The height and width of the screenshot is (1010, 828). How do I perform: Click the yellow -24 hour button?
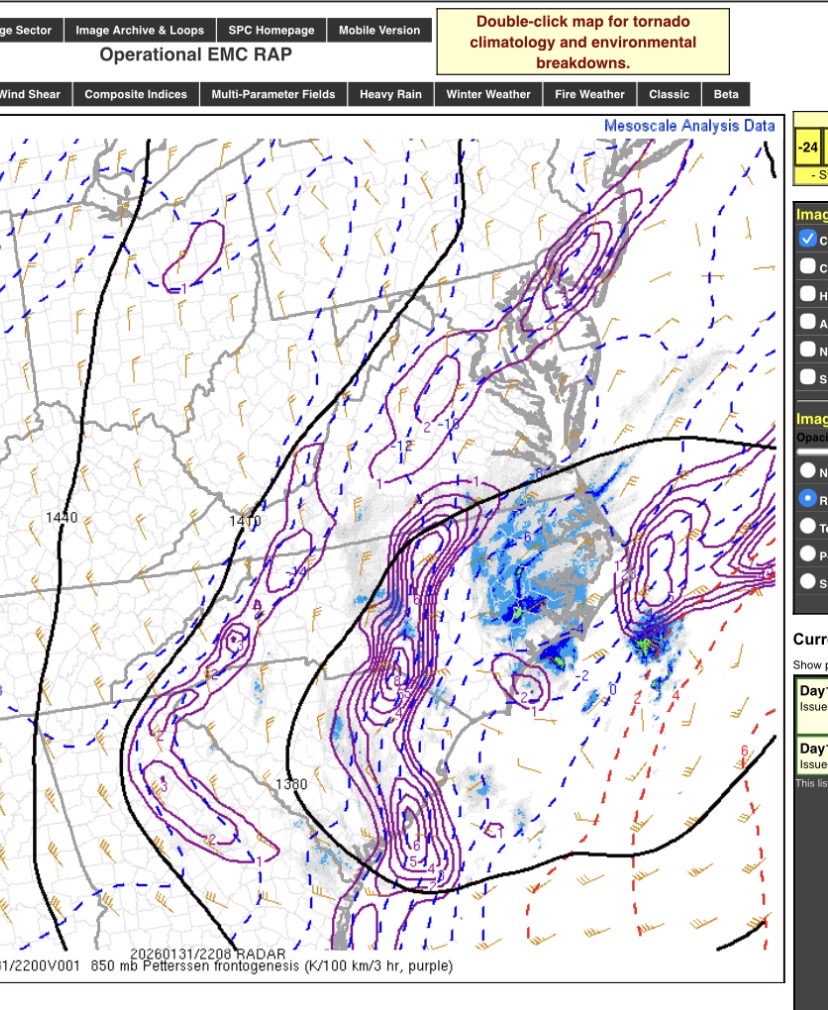coord(808,148)
